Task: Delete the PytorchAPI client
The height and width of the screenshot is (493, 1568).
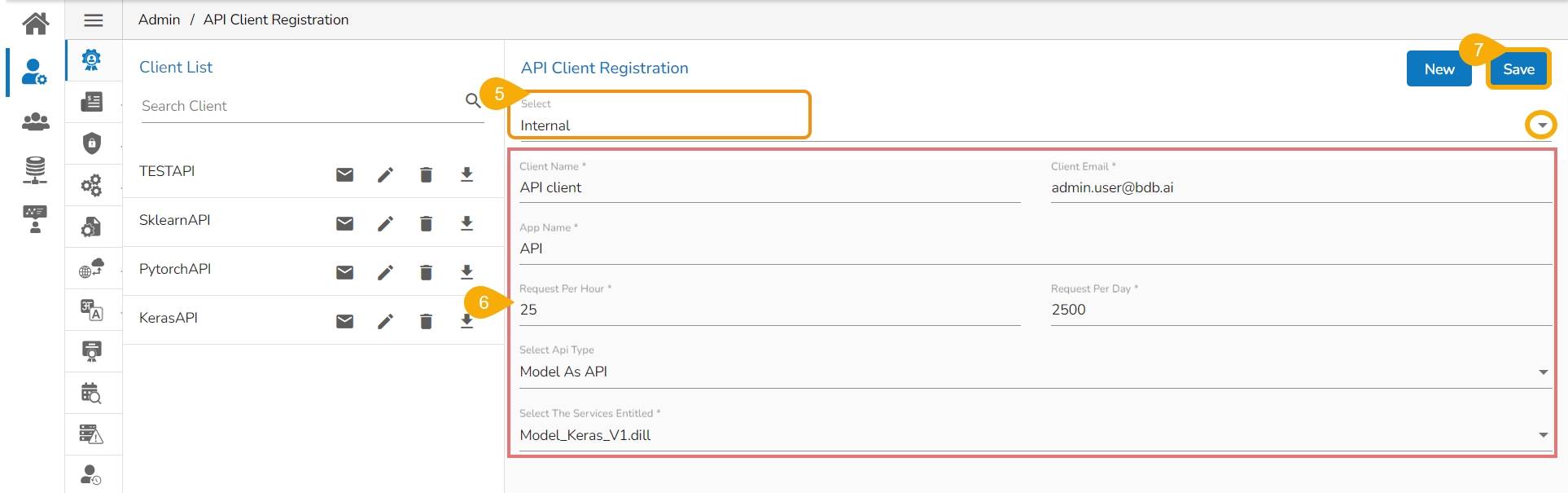Action: 426,272
